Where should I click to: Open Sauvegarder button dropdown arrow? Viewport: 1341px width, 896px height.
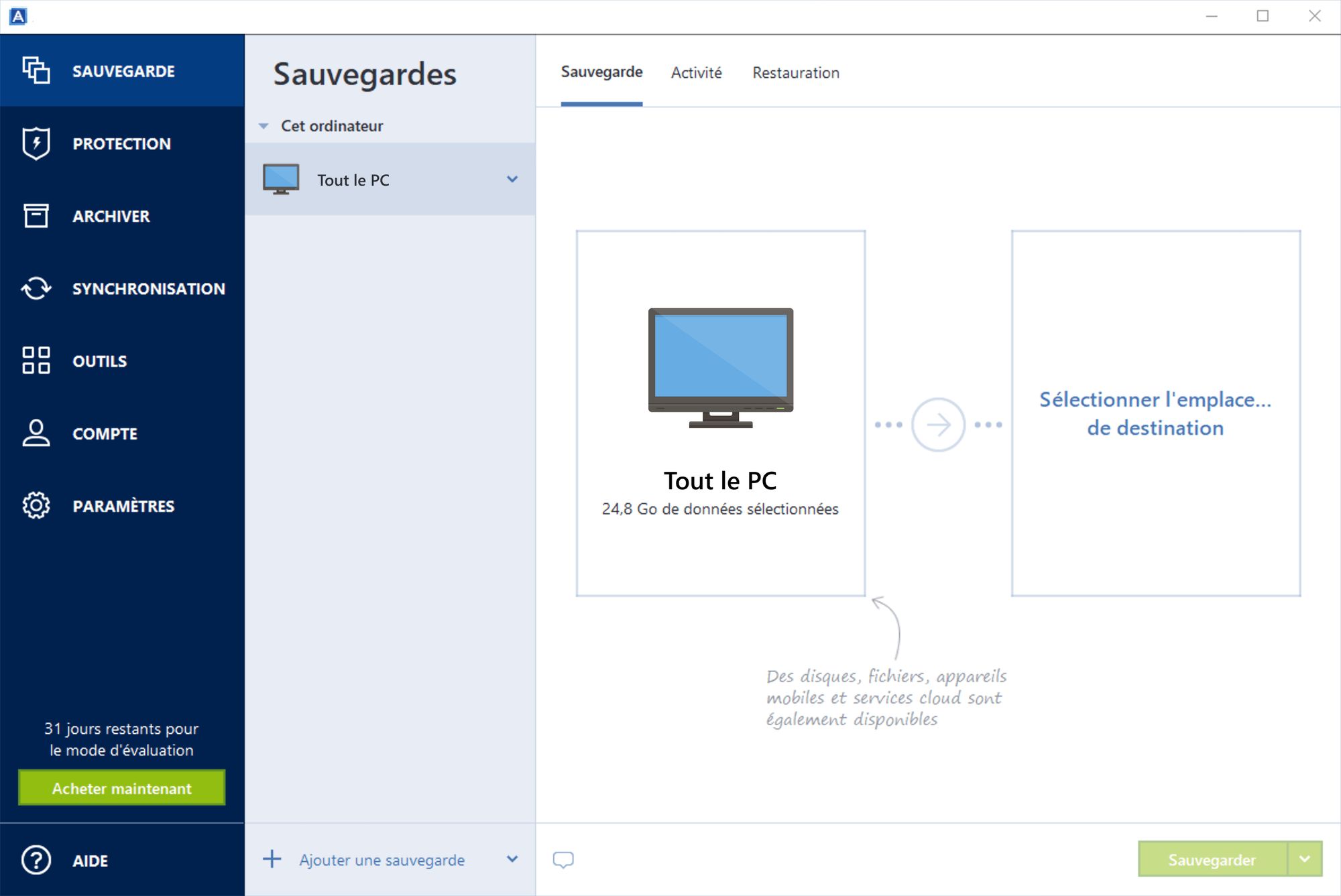coord(1305,859)
